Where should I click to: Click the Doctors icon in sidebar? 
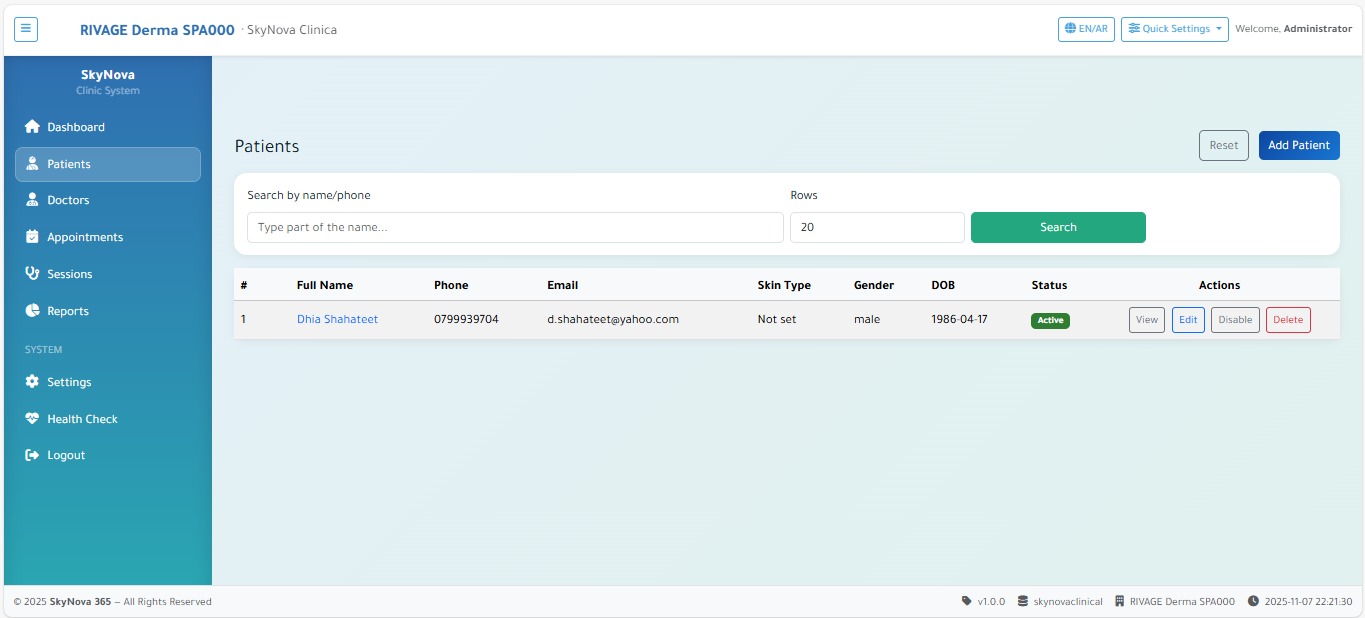click(x=32, y=200)
